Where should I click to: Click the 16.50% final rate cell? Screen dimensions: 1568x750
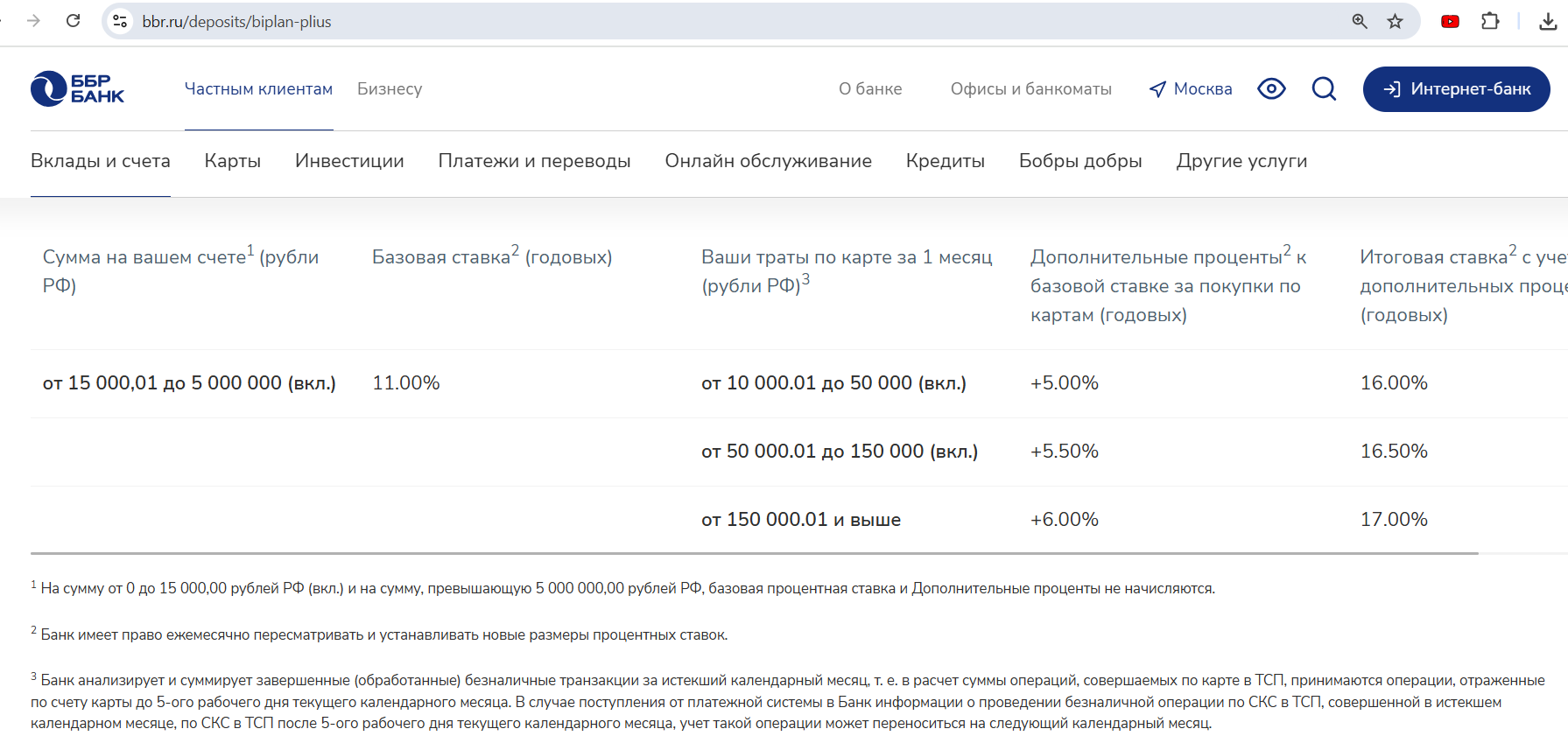point(1394,452)
